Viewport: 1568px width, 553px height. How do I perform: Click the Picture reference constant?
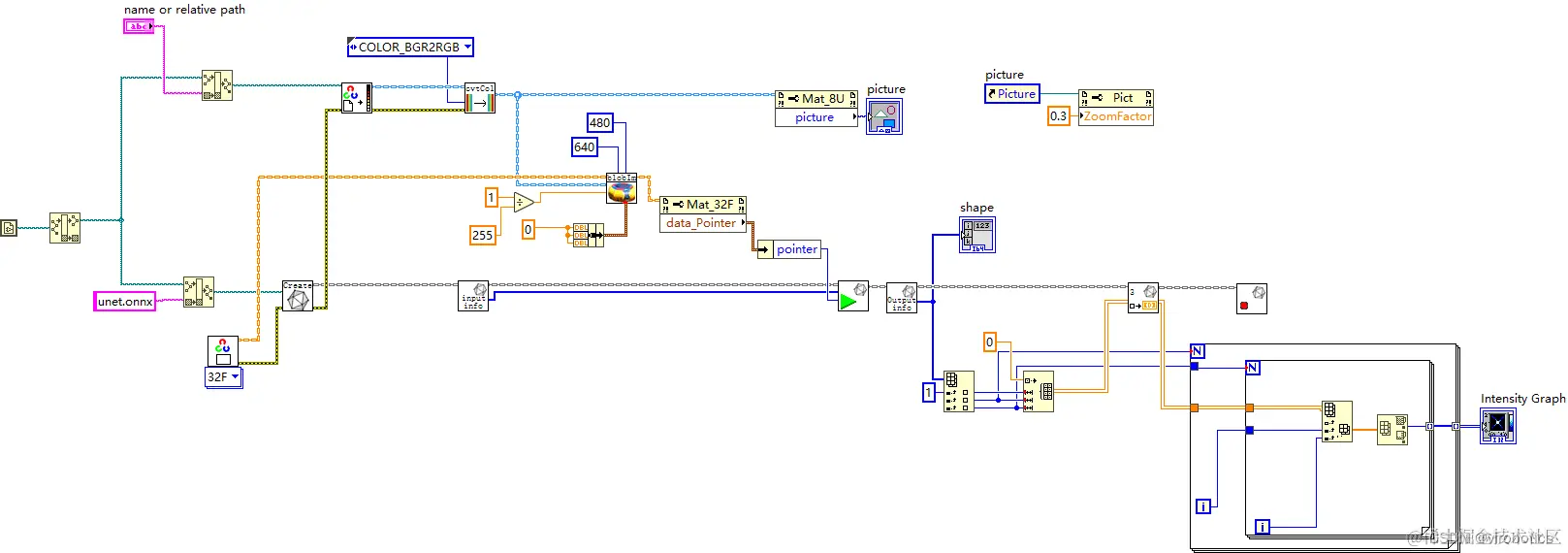(x=1012, y=94)
